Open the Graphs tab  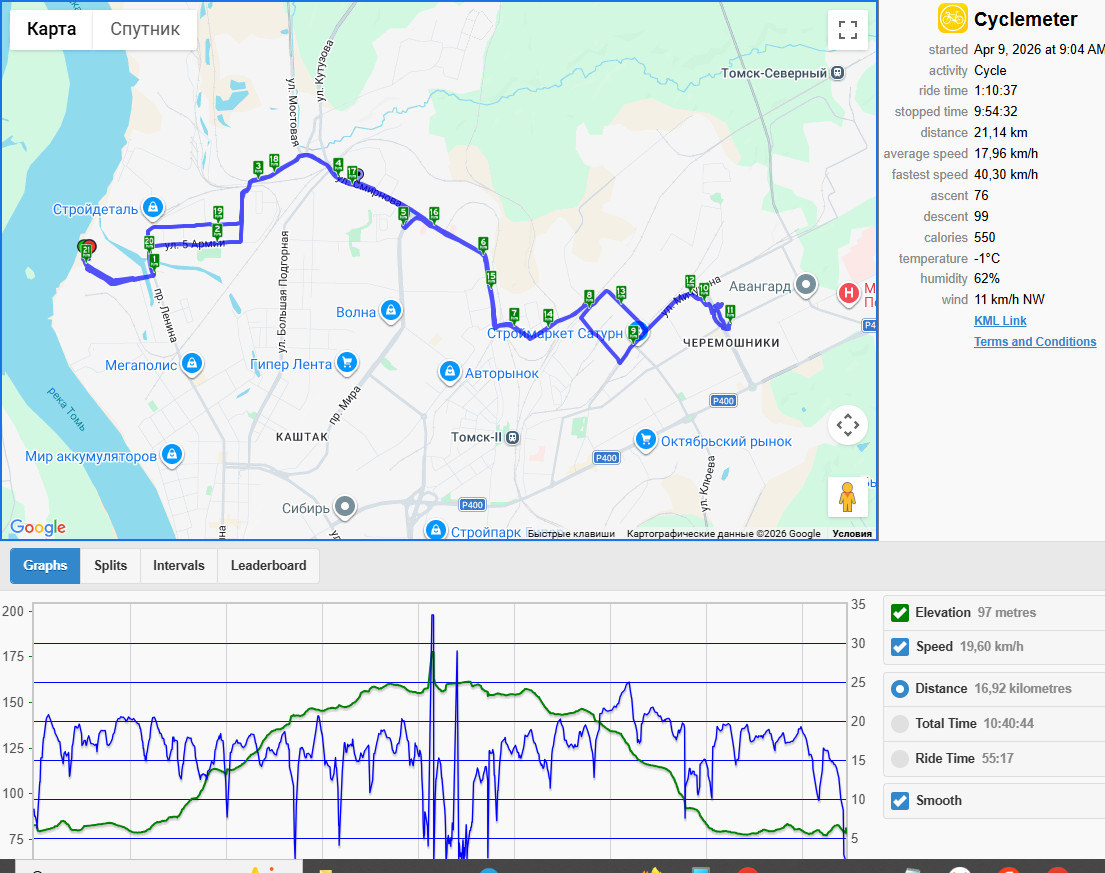click(45, 566)
